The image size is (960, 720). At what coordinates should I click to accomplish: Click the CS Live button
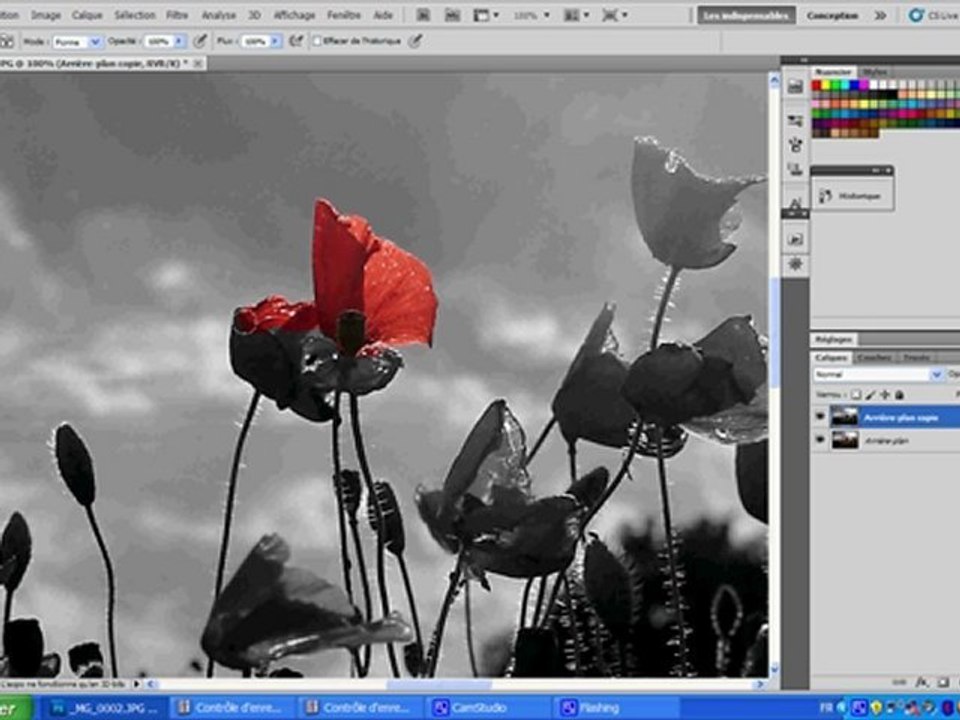coord(932,16)
